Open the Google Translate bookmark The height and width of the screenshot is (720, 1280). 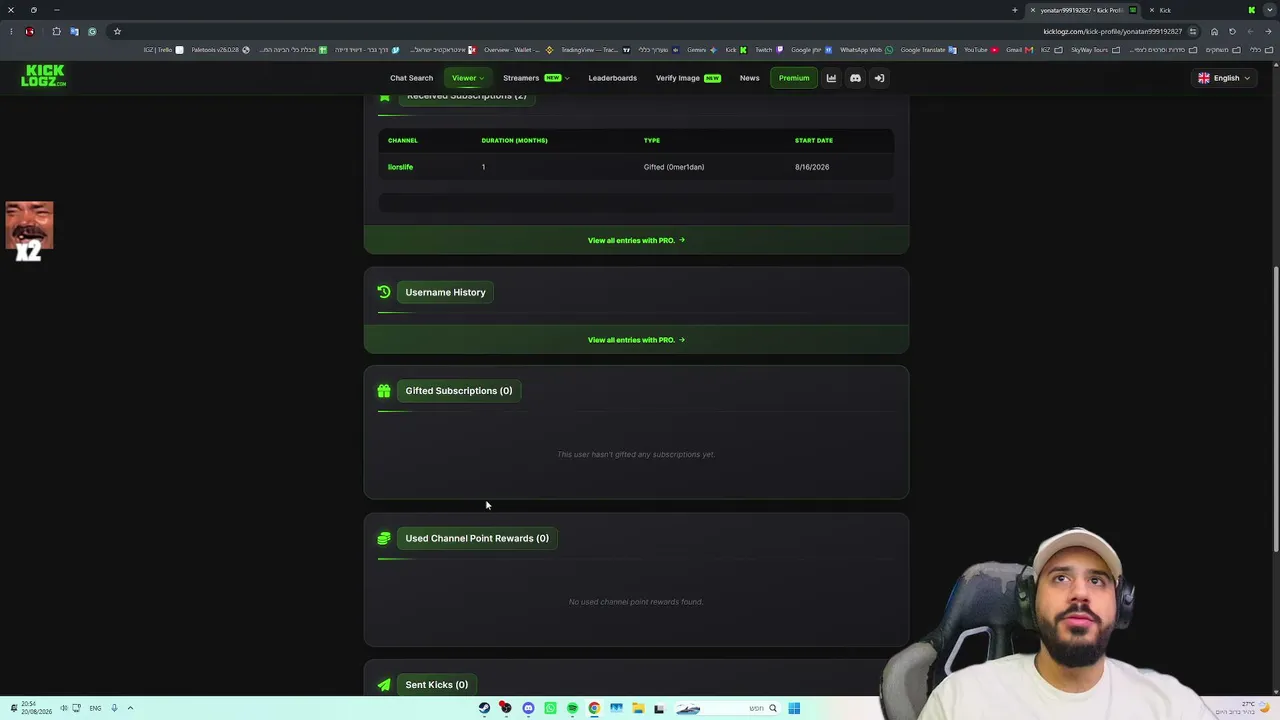[x=928, y=50]
